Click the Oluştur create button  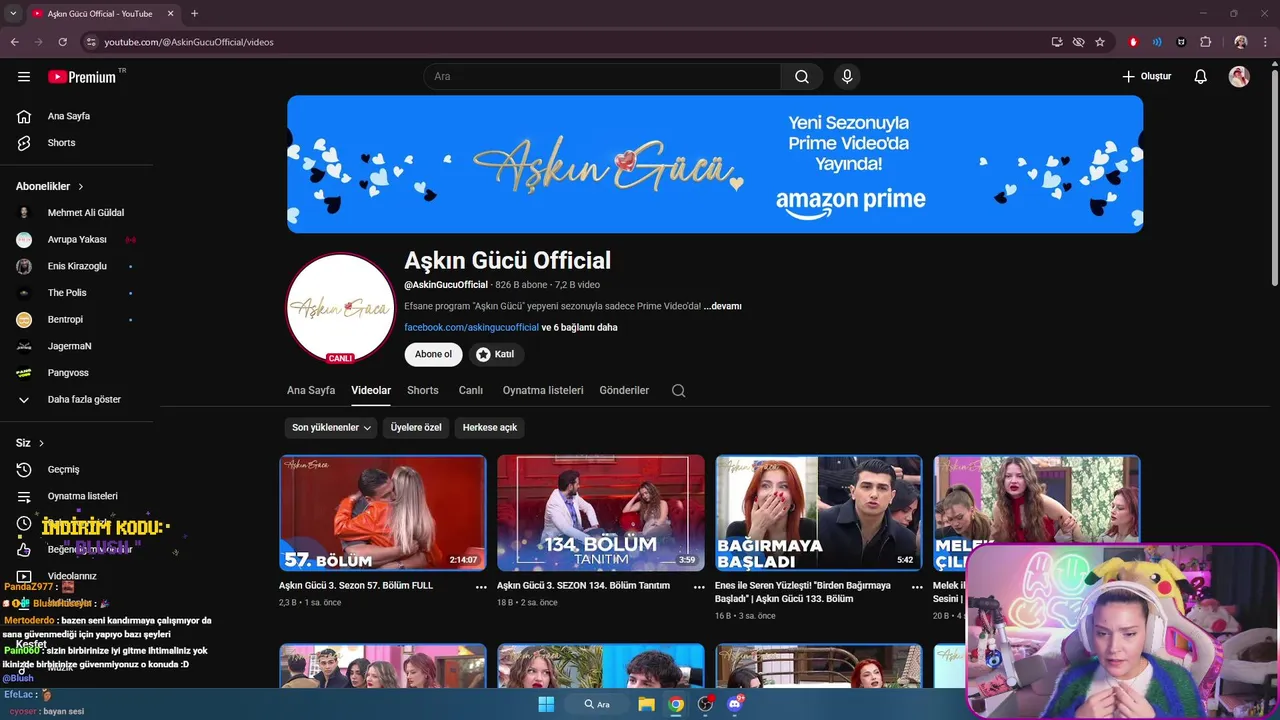tap(1146, 77)
